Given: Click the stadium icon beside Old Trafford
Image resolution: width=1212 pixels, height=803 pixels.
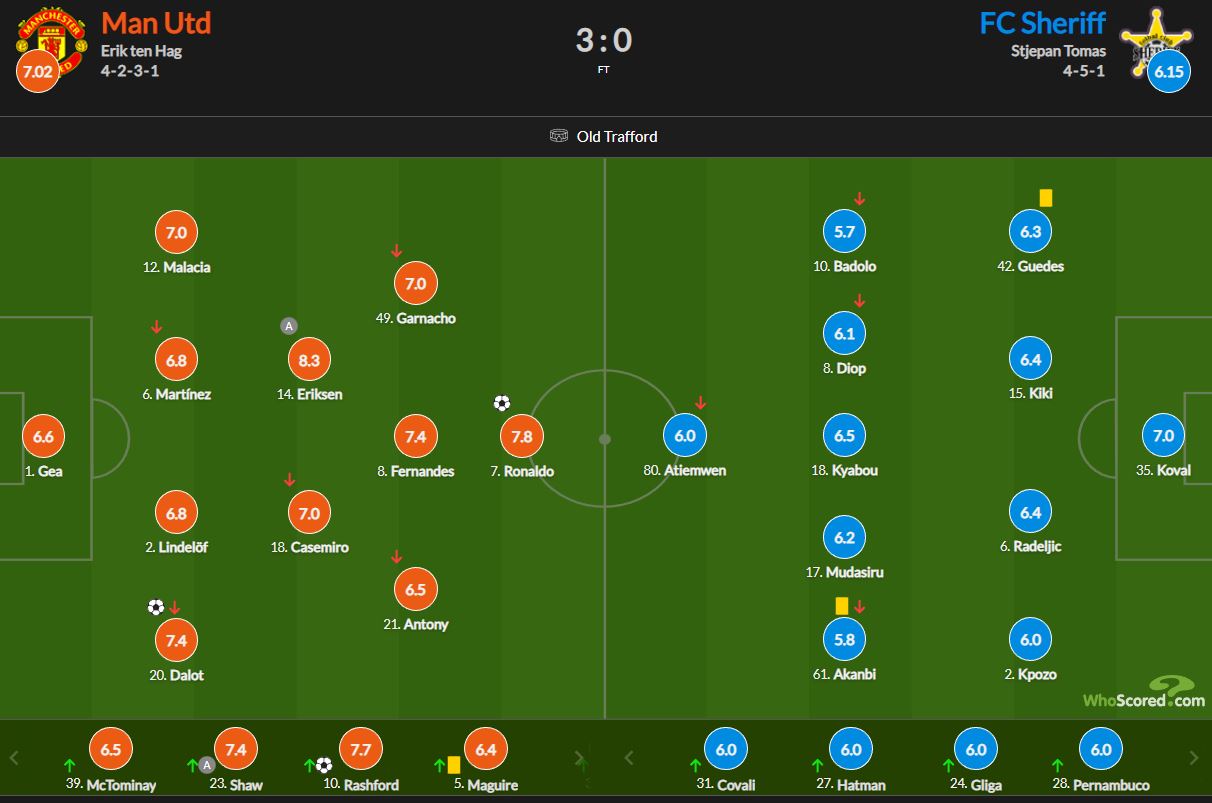Looking at the screenshot, I should point(559,136).
